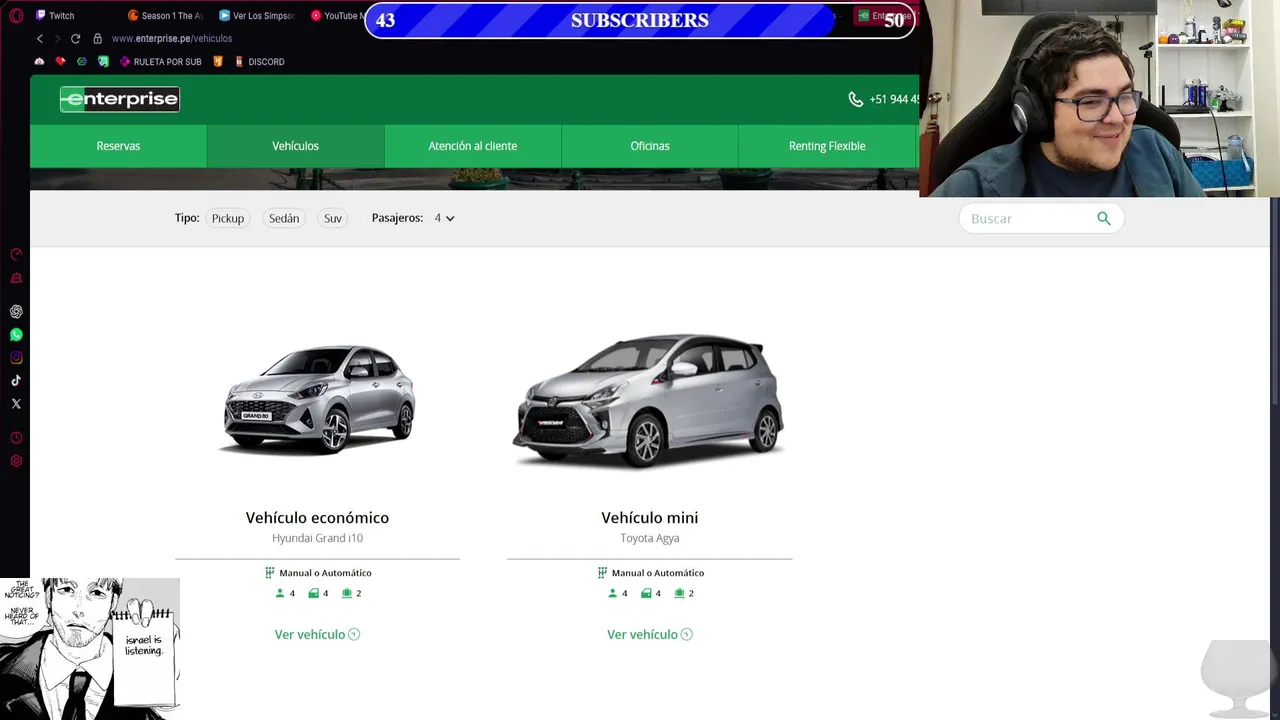Open the cloud bookmark icon
Screen dimensions: 1280x720
(40, 61)
